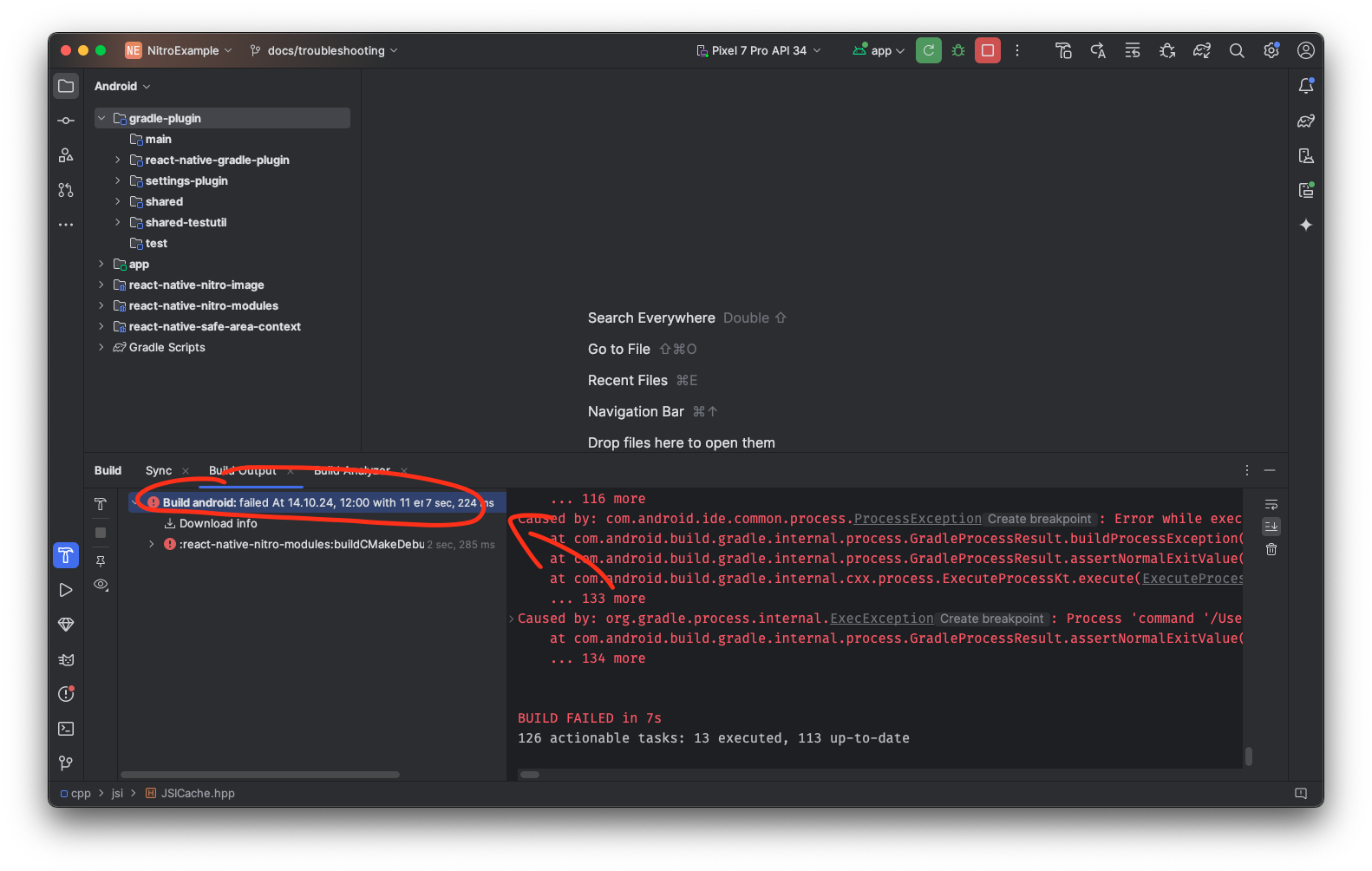This screenshot has width=1372, height=871.
Task: Open Terminal tool window icon
Action: click(x=66, y=729)
